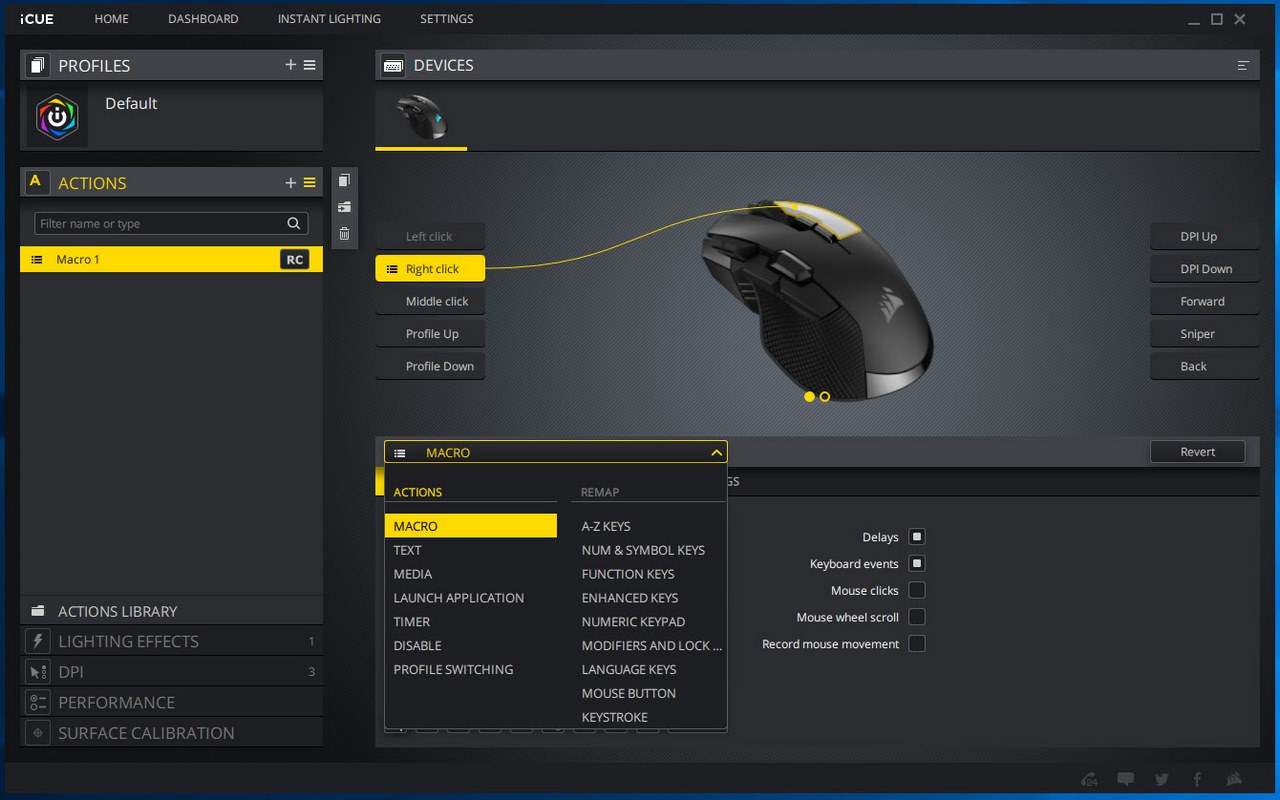
Task: Open the Twitter icon link
Action: [1161, 780]
